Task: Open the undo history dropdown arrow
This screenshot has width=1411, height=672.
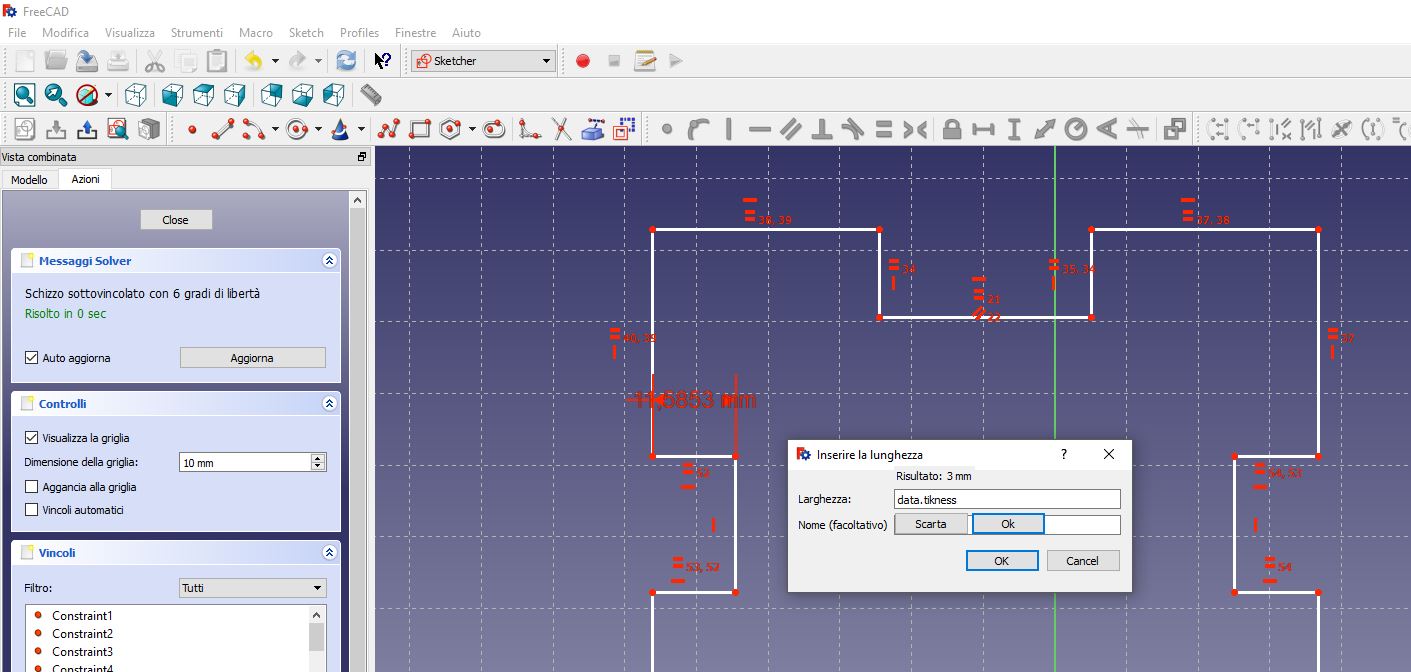Action: (x=275, y=61)
